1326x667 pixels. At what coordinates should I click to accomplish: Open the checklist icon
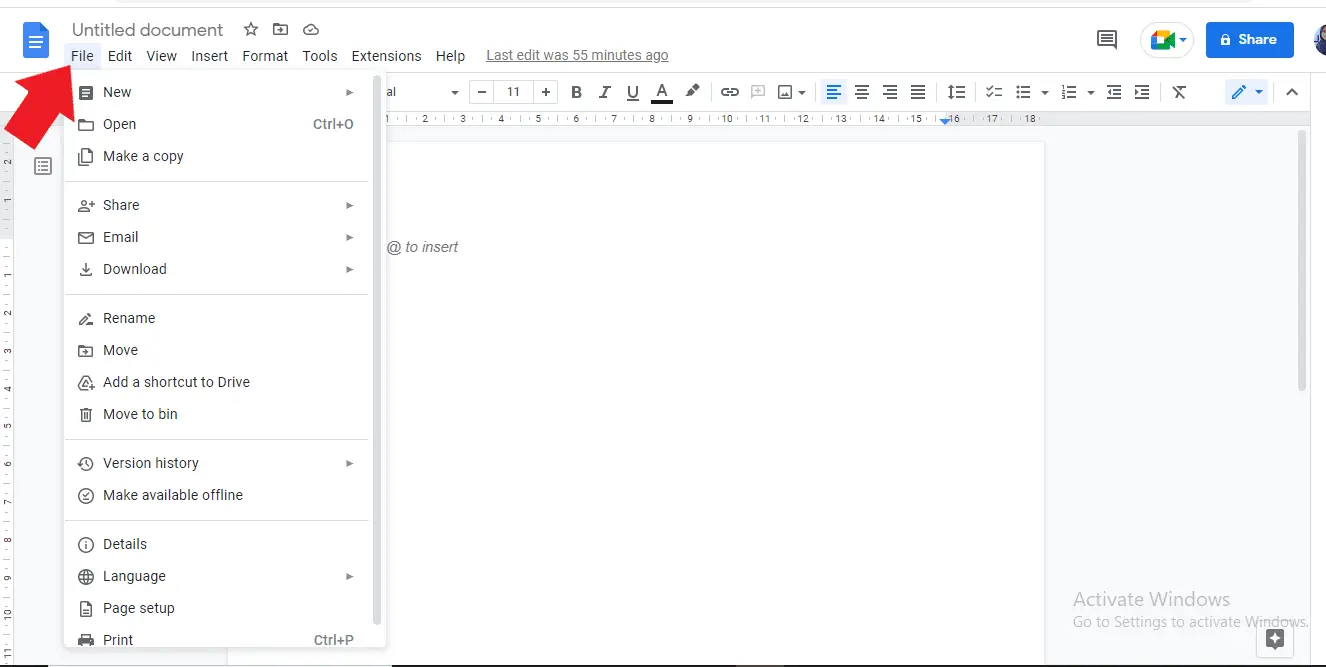[x=993, y=91]
